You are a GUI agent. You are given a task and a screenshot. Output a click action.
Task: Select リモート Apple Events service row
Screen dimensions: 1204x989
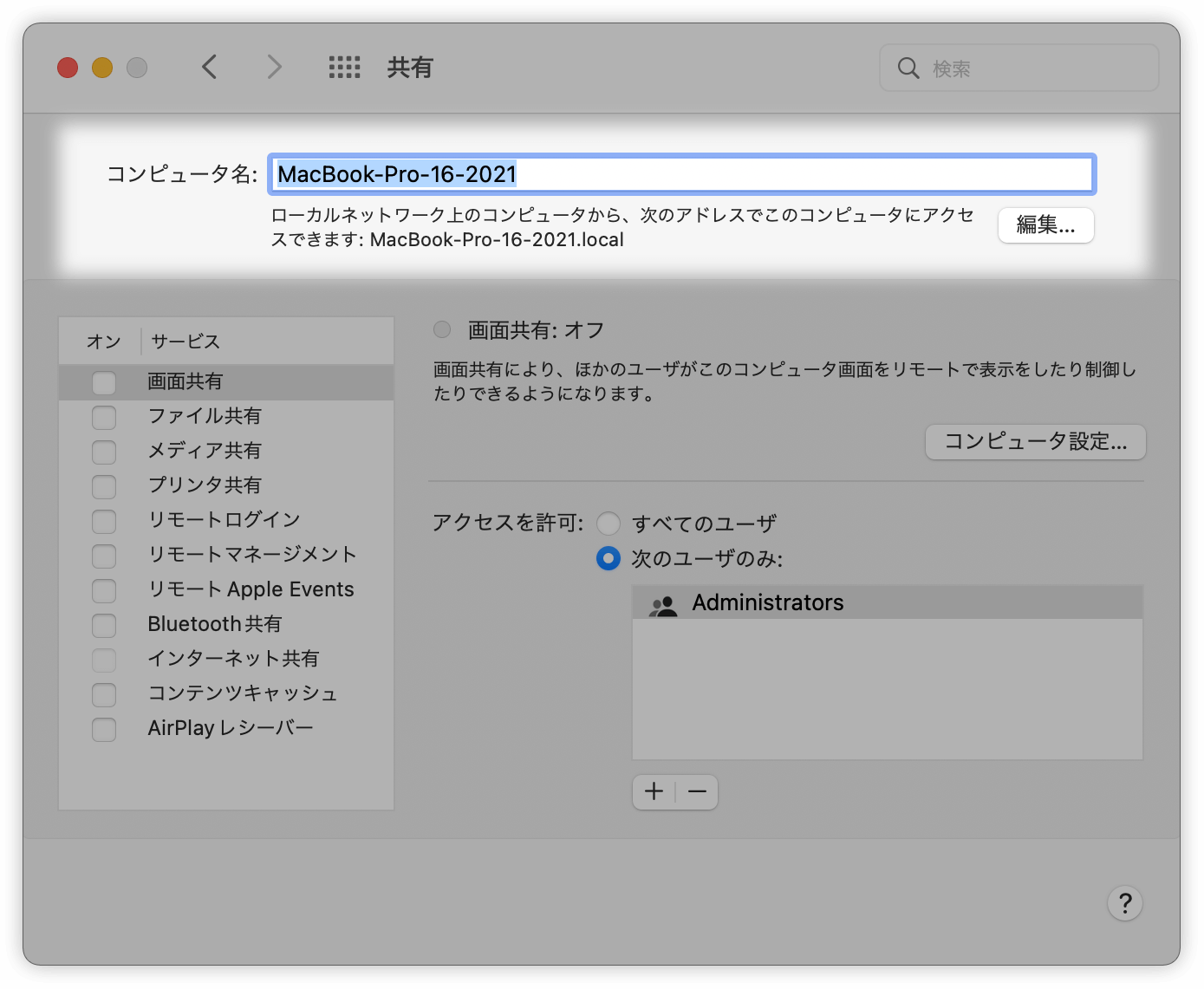click(226, 590)
